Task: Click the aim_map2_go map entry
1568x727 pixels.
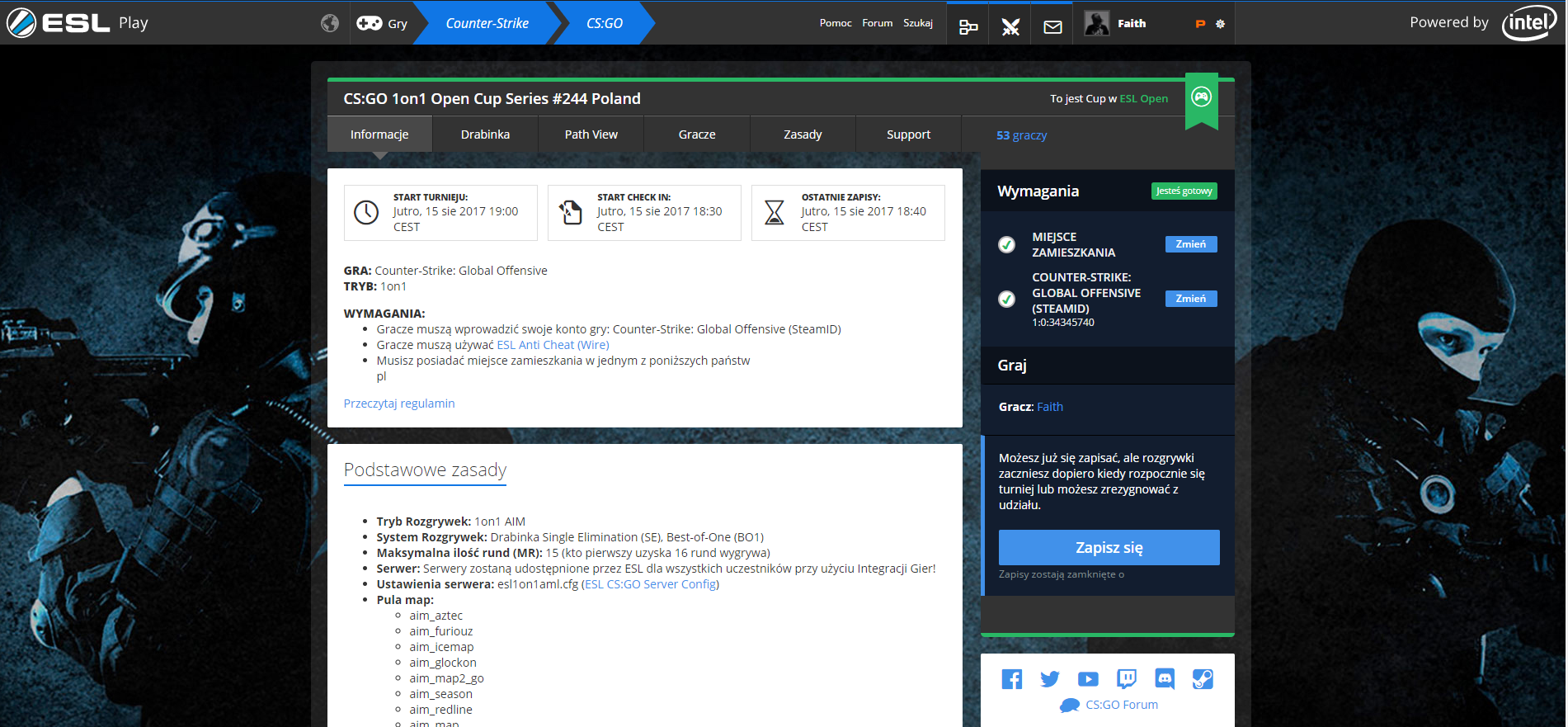Action: point(446,678)
